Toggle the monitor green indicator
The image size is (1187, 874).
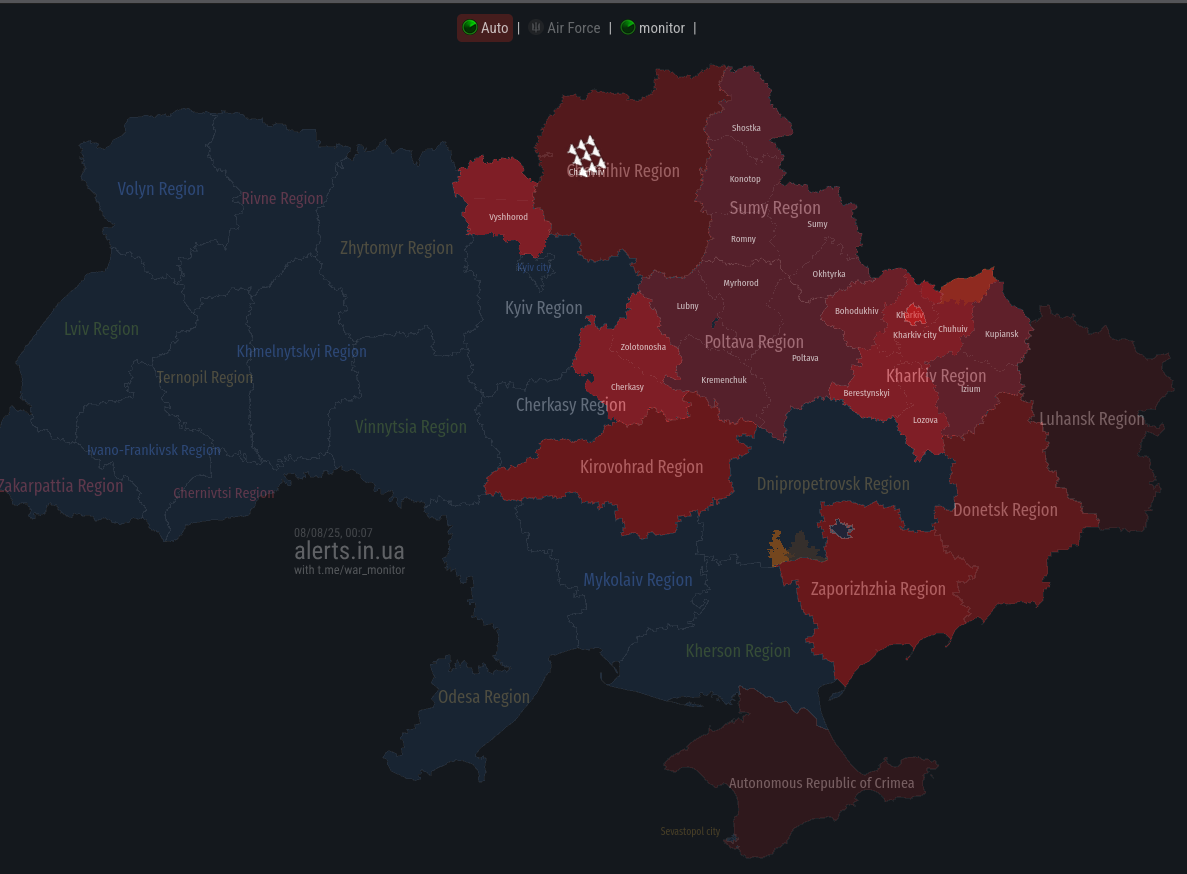click(x=628, y=27)
